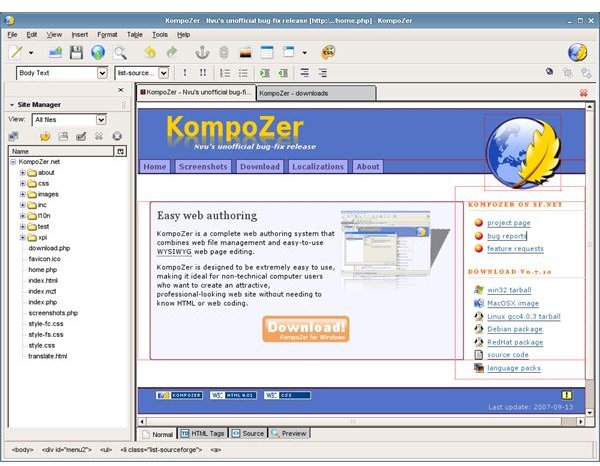Image resolution: width=600 pixels, height=466 pixels.
Task: Select home.php in file tree
Action: [42, 270]
